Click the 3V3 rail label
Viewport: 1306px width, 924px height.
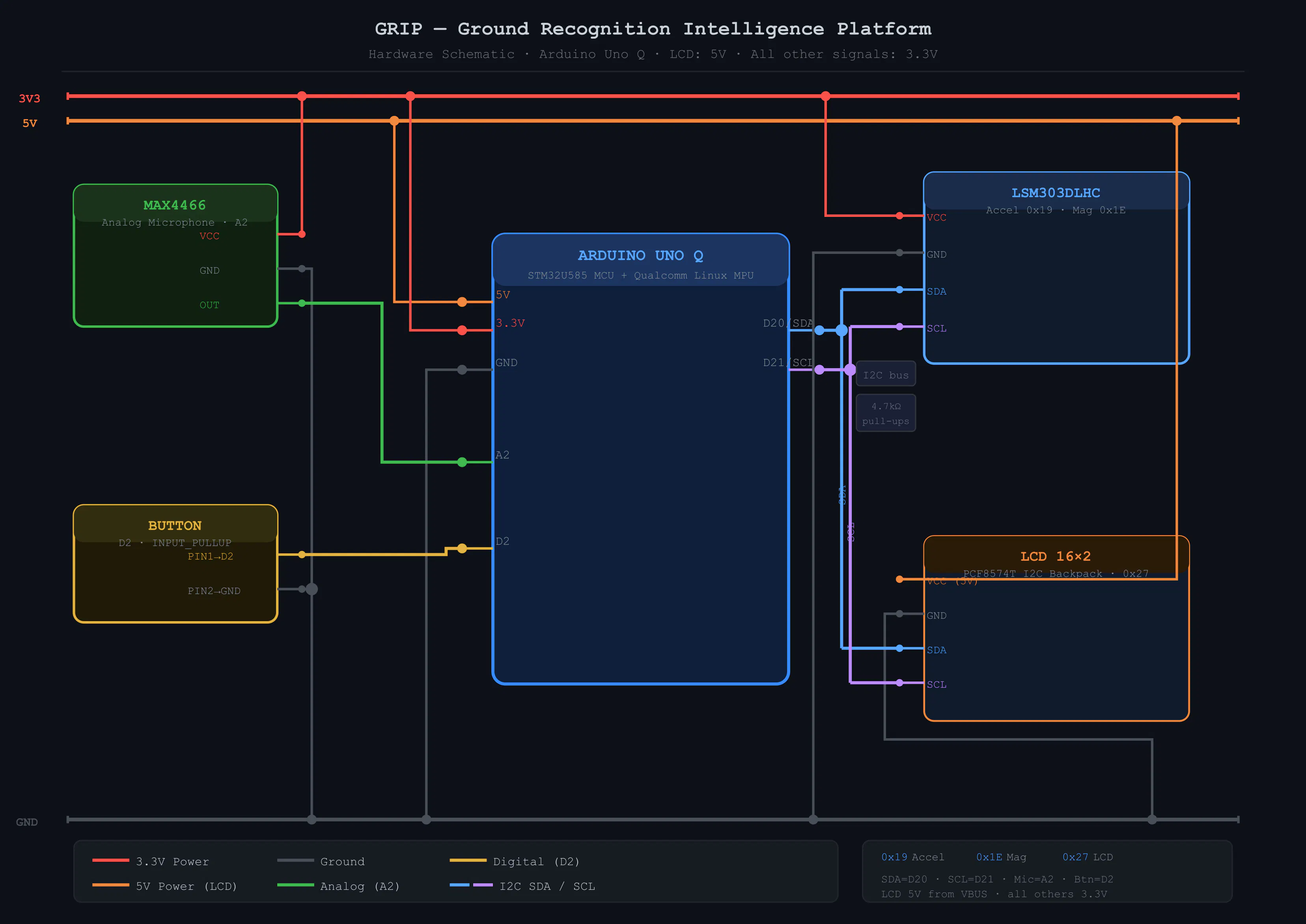click(30, 99)
